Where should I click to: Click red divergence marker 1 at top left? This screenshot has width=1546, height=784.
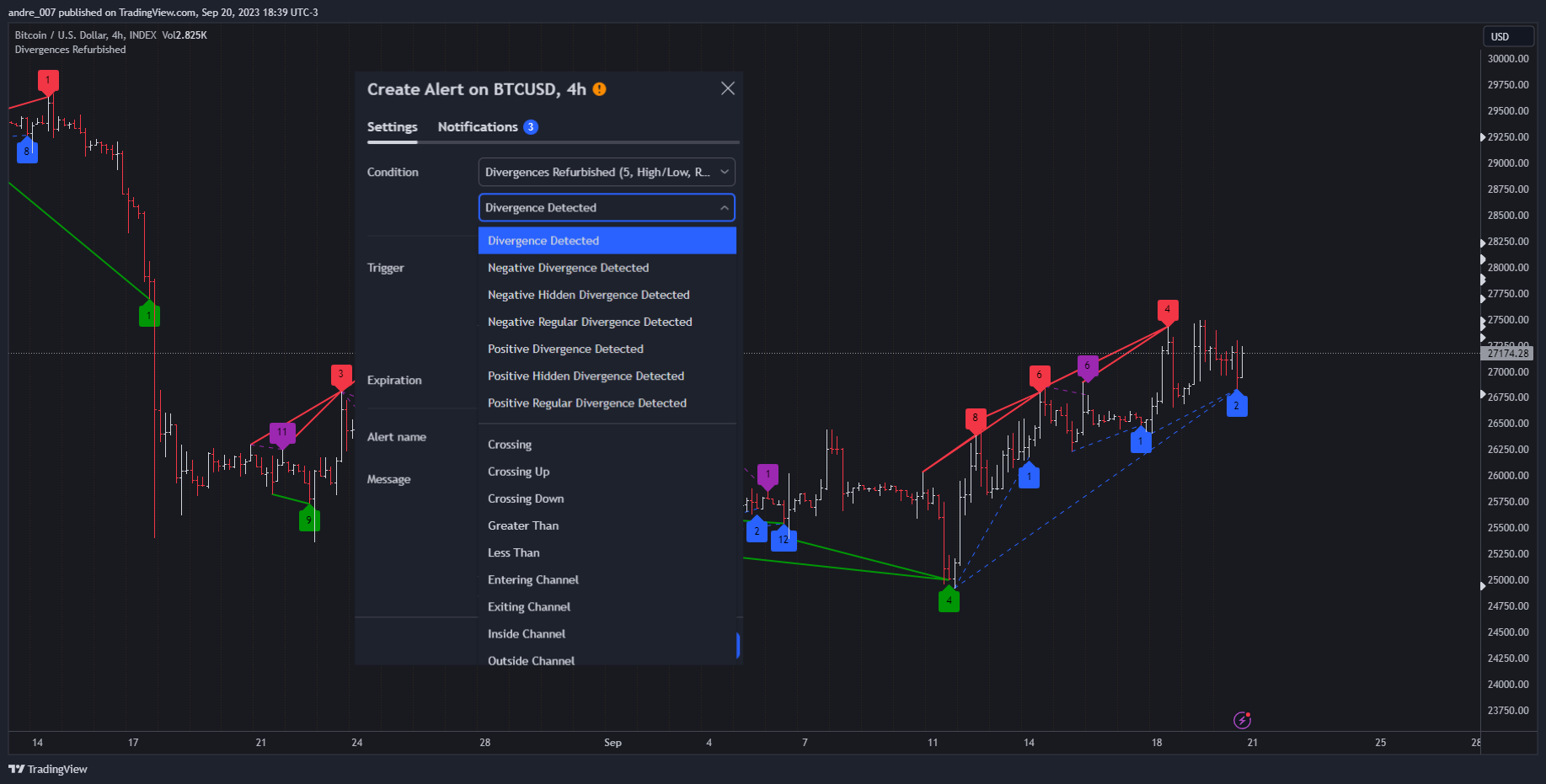pos(48,81)
